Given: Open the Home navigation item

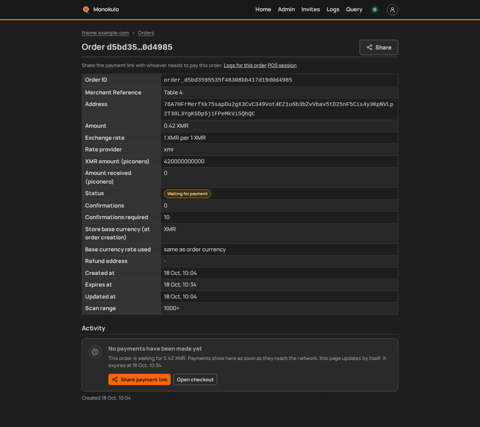Looking at the screenshot, I should (x=263, y=9).
